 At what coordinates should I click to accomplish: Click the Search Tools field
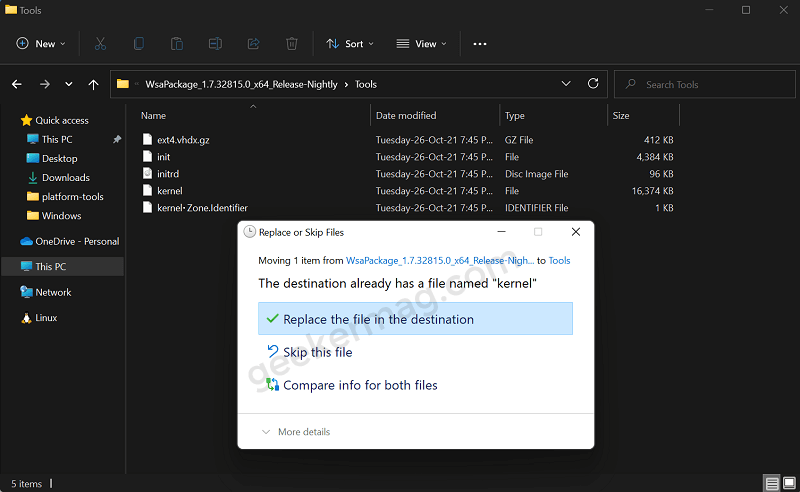(705, 84)
